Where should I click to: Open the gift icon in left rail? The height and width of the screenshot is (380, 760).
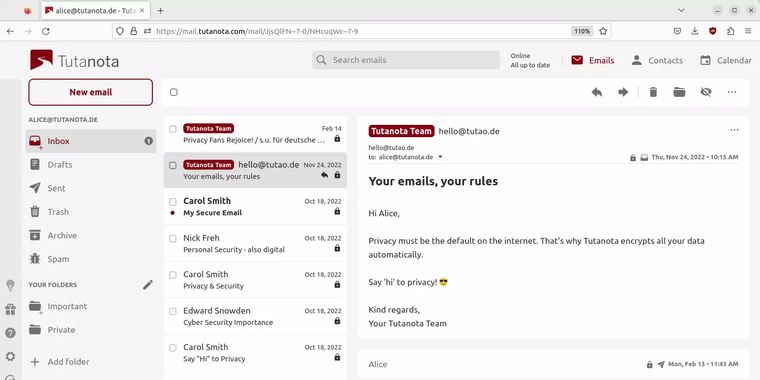click(10, 309)
